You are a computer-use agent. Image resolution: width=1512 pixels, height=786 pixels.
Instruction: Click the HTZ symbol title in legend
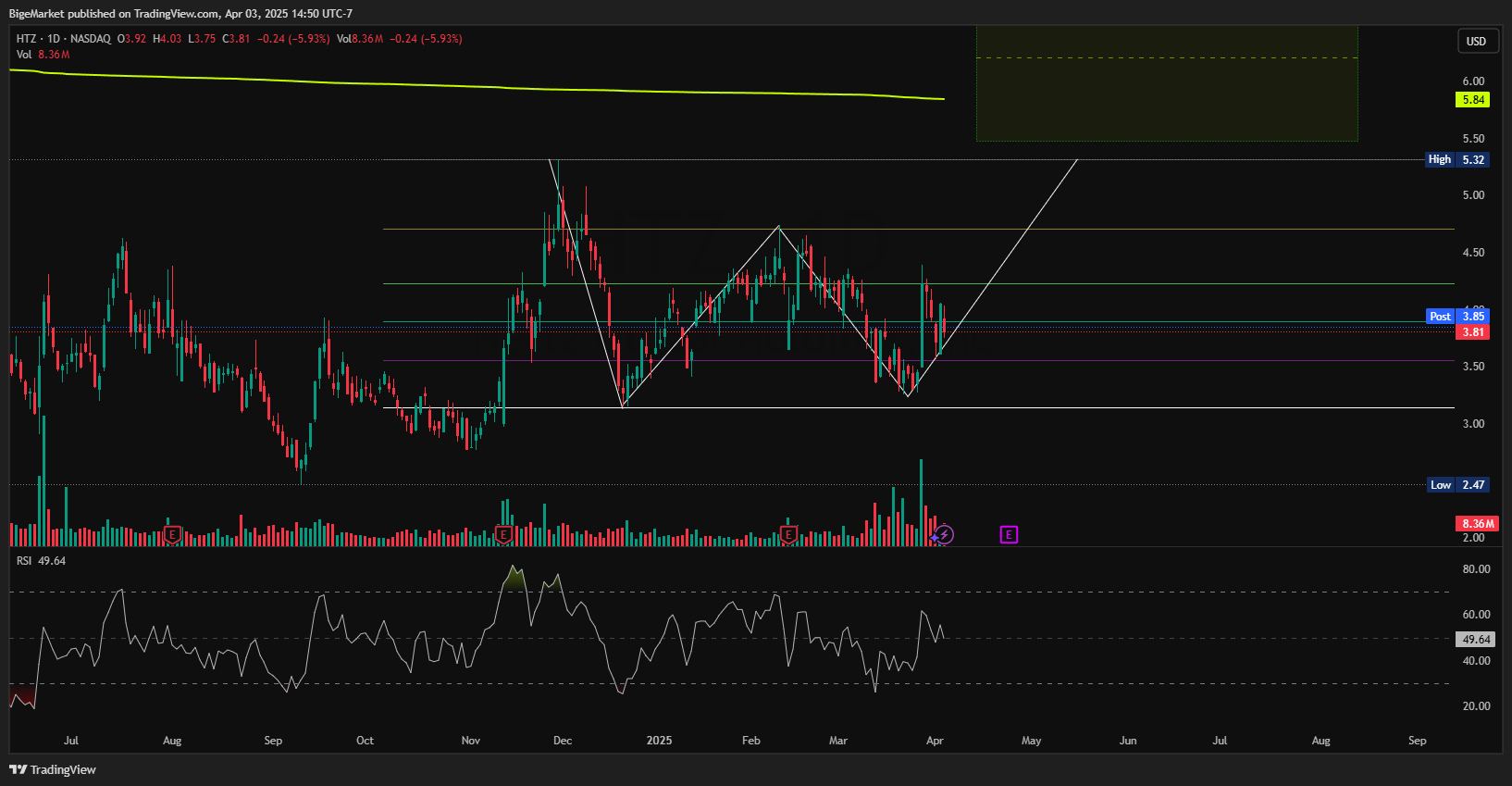(x=63, y=39)
